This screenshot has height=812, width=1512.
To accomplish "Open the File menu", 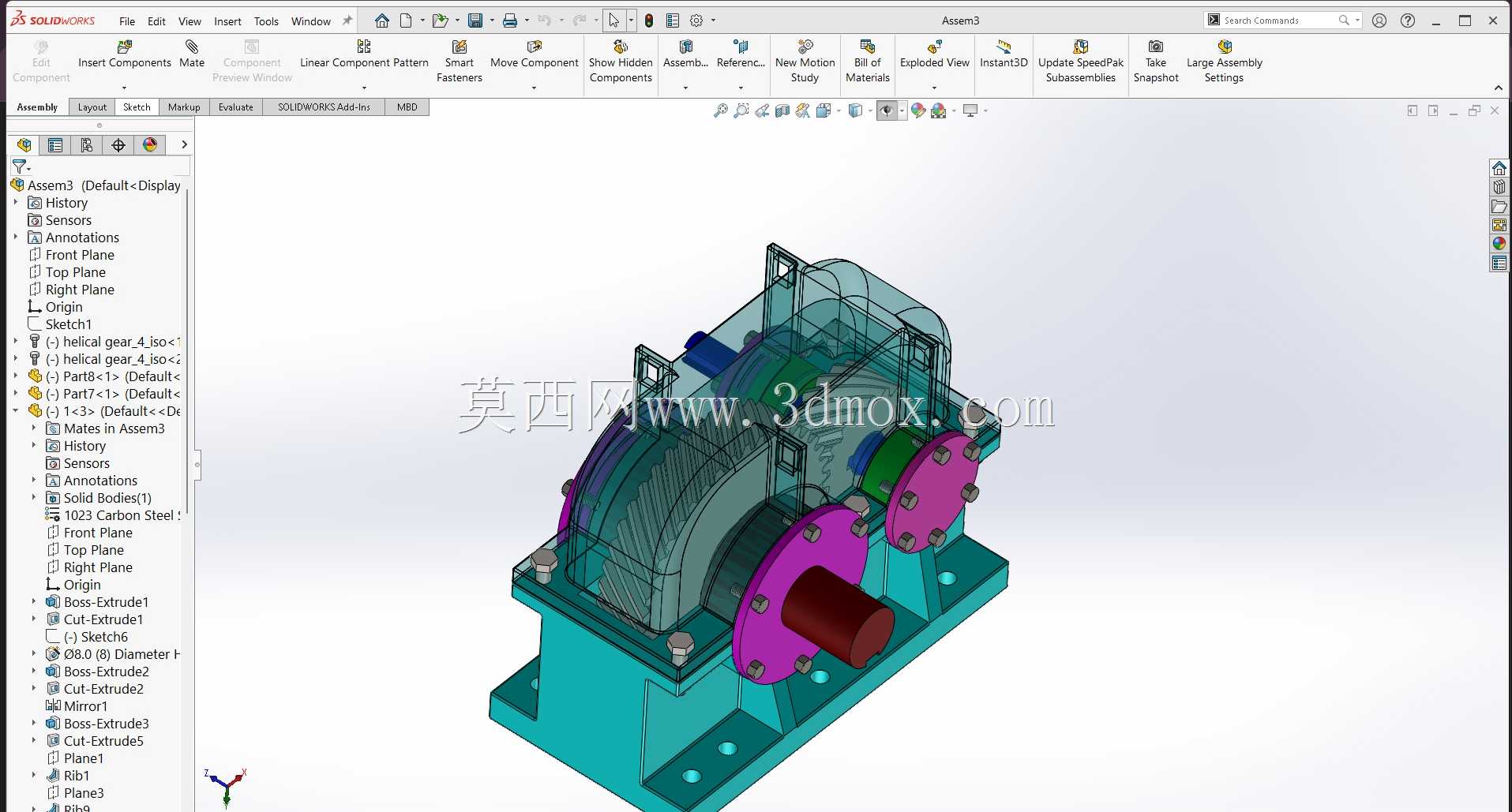I will 127,21.
